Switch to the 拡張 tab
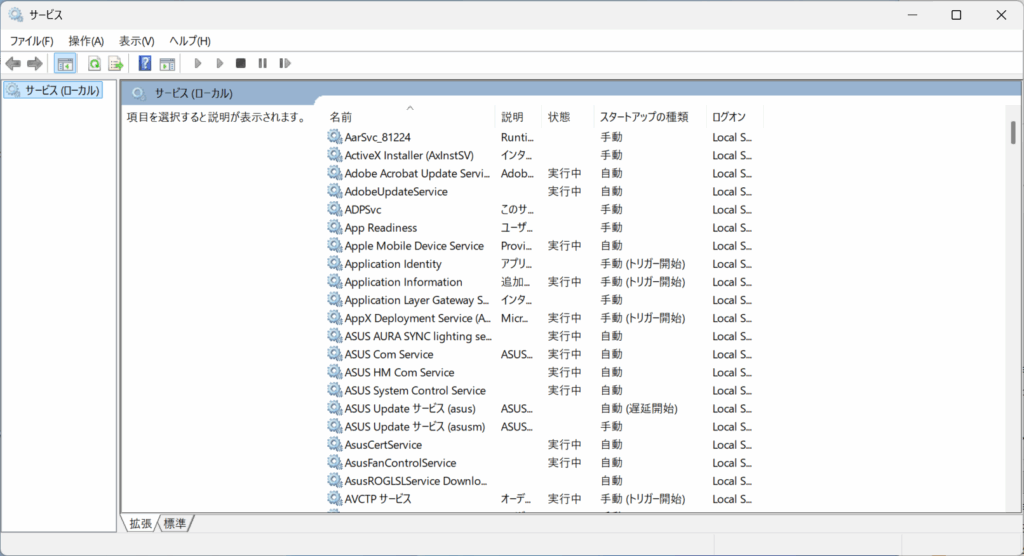This screenshot has height=556, width=1024. (x=139, y=523)
